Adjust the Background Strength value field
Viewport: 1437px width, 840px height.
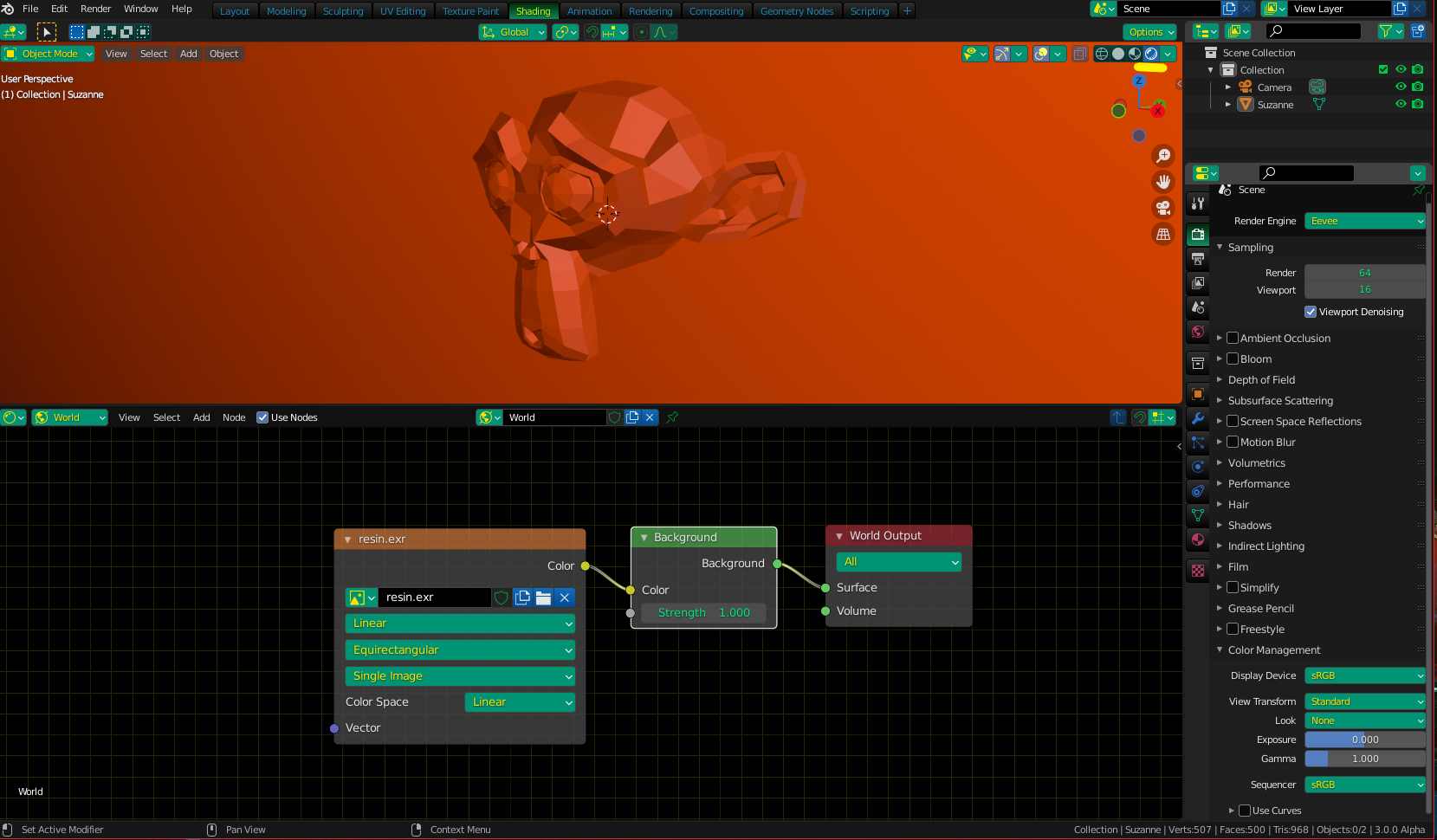703,612
